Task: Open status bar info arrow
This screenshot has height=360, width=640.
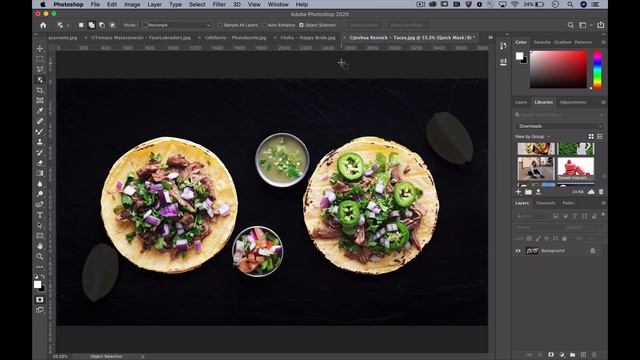Action: [x=142, y=356]
